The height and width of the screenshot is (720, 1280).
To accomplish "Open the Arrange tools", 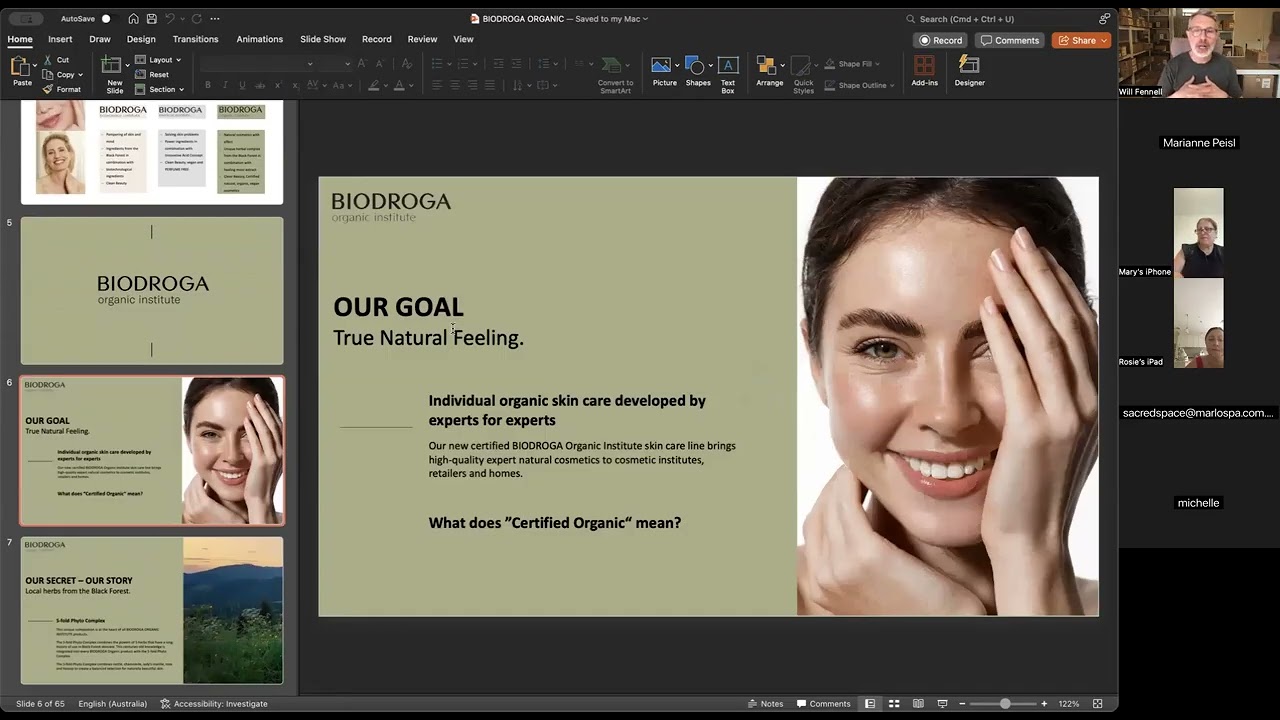I will click(769, 72).
